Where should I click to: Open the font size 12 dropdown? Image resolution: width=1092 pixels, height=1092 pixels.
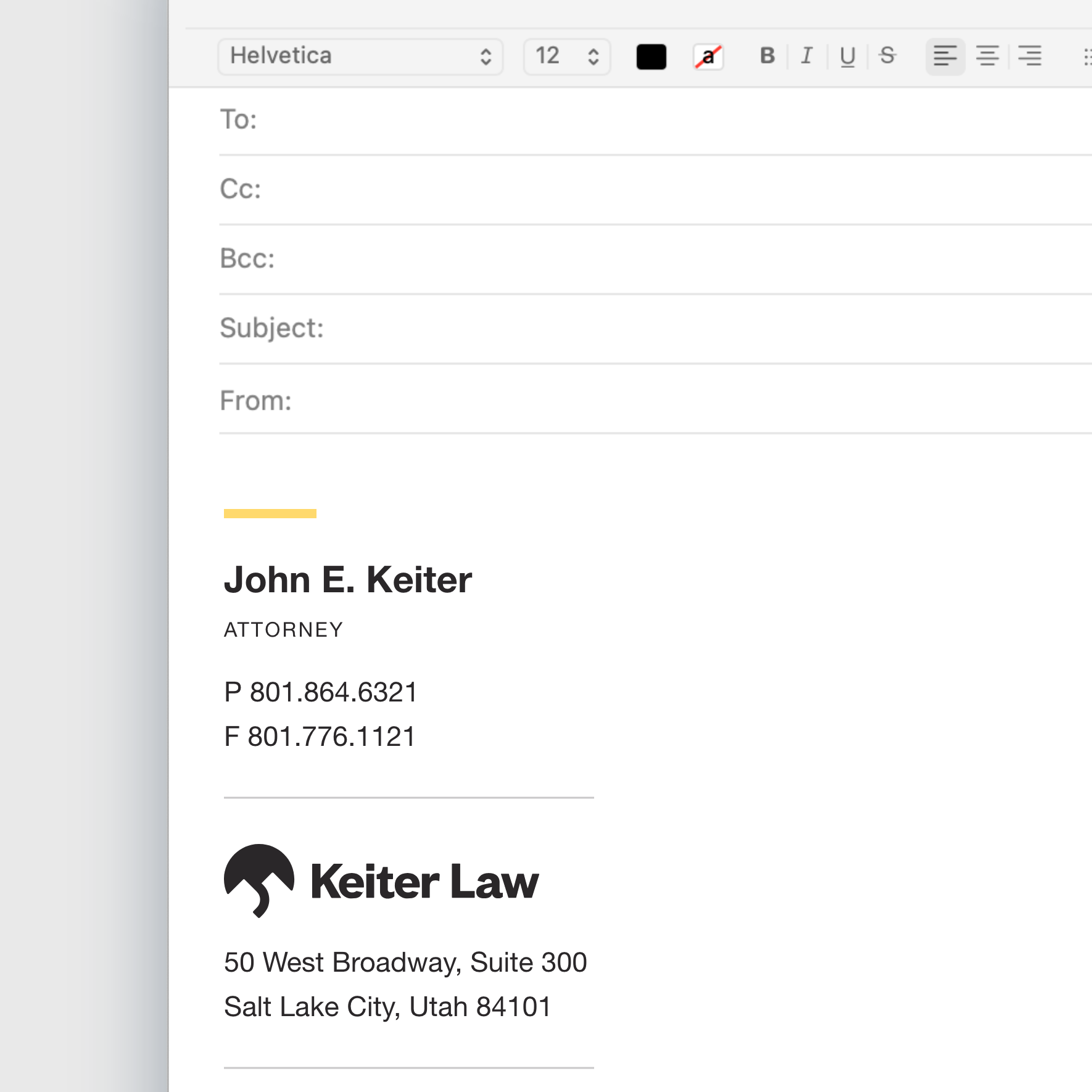click(x=565, y=56)
